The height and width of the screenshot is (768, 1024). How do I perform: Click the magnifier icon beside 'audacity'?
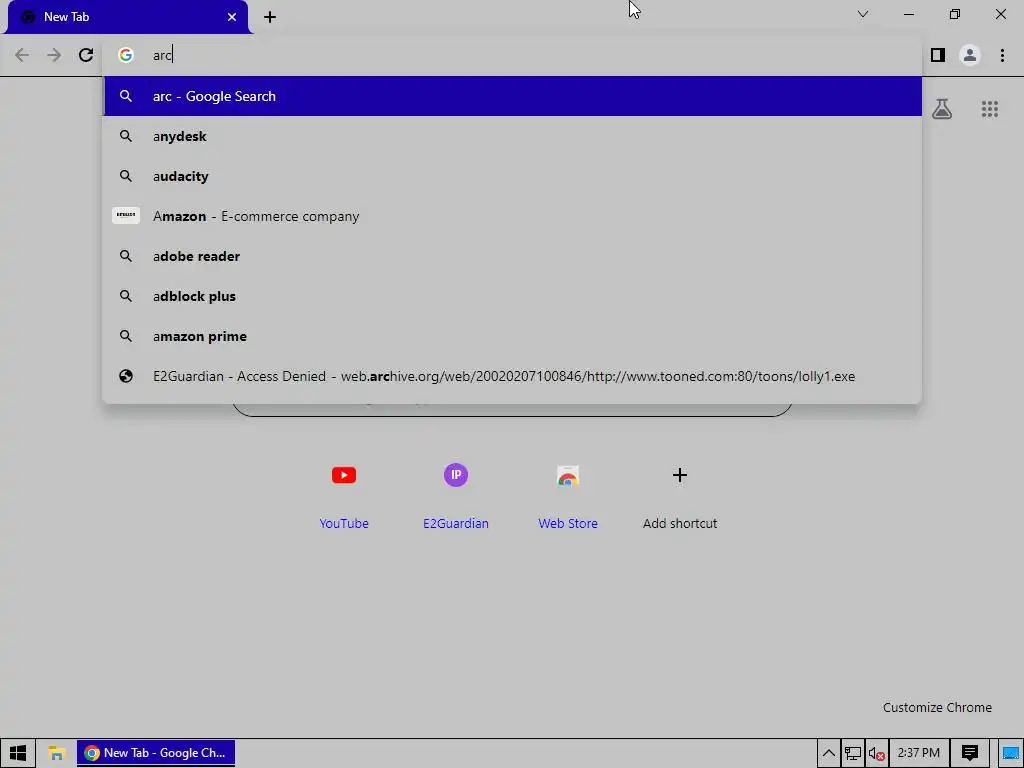tap(125, 176)
